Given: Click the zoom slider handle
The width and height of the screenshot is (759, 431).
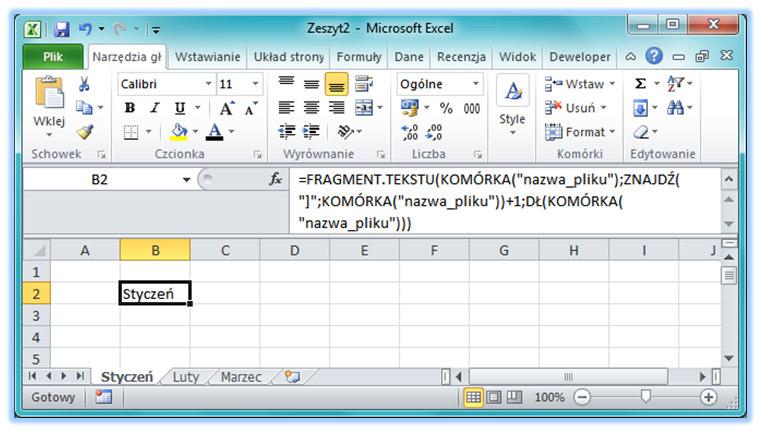Looking at the screenshot, I should click(x=645, y=397).
